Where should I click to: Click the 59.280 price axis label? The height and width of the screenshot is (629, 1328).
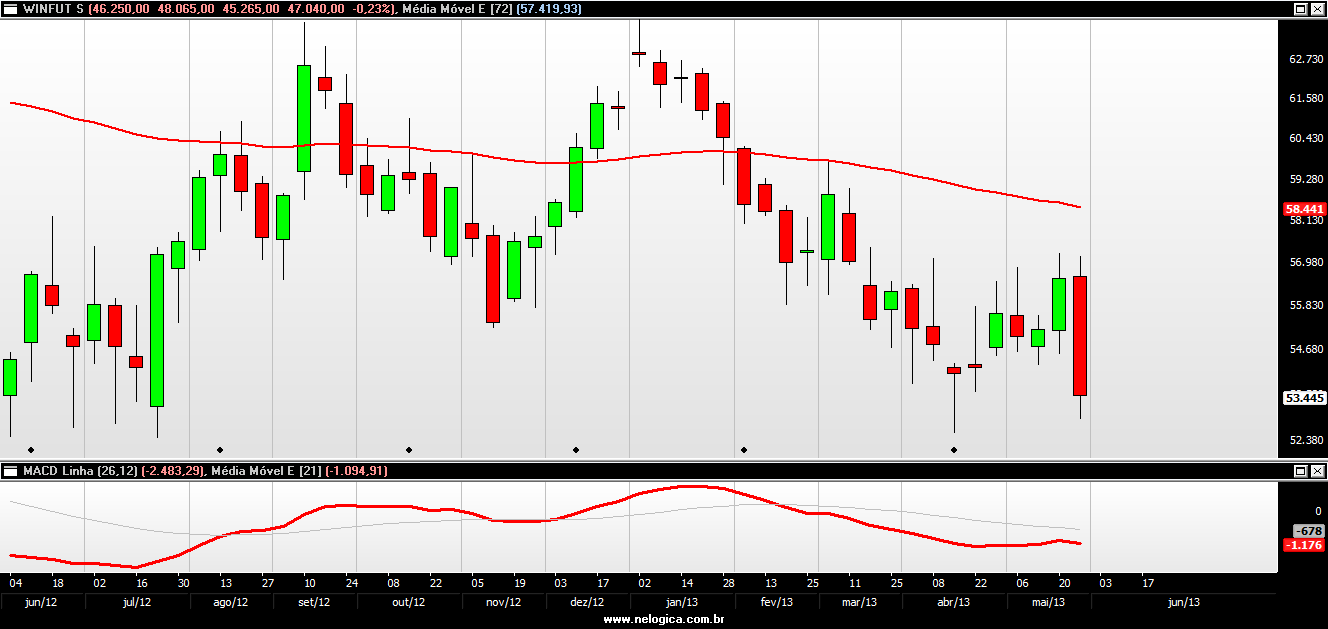[1306, 180]
